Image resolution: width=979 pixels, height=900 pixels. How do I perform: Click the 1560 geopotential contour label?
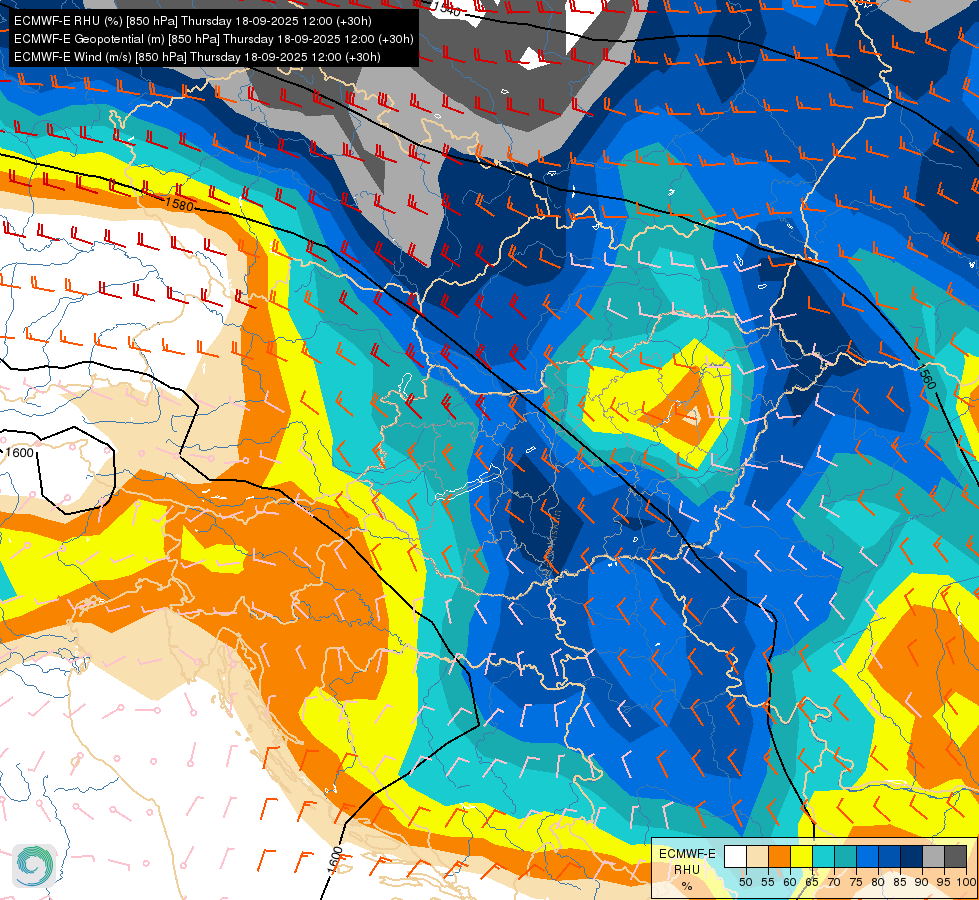[x=928, y=377]
